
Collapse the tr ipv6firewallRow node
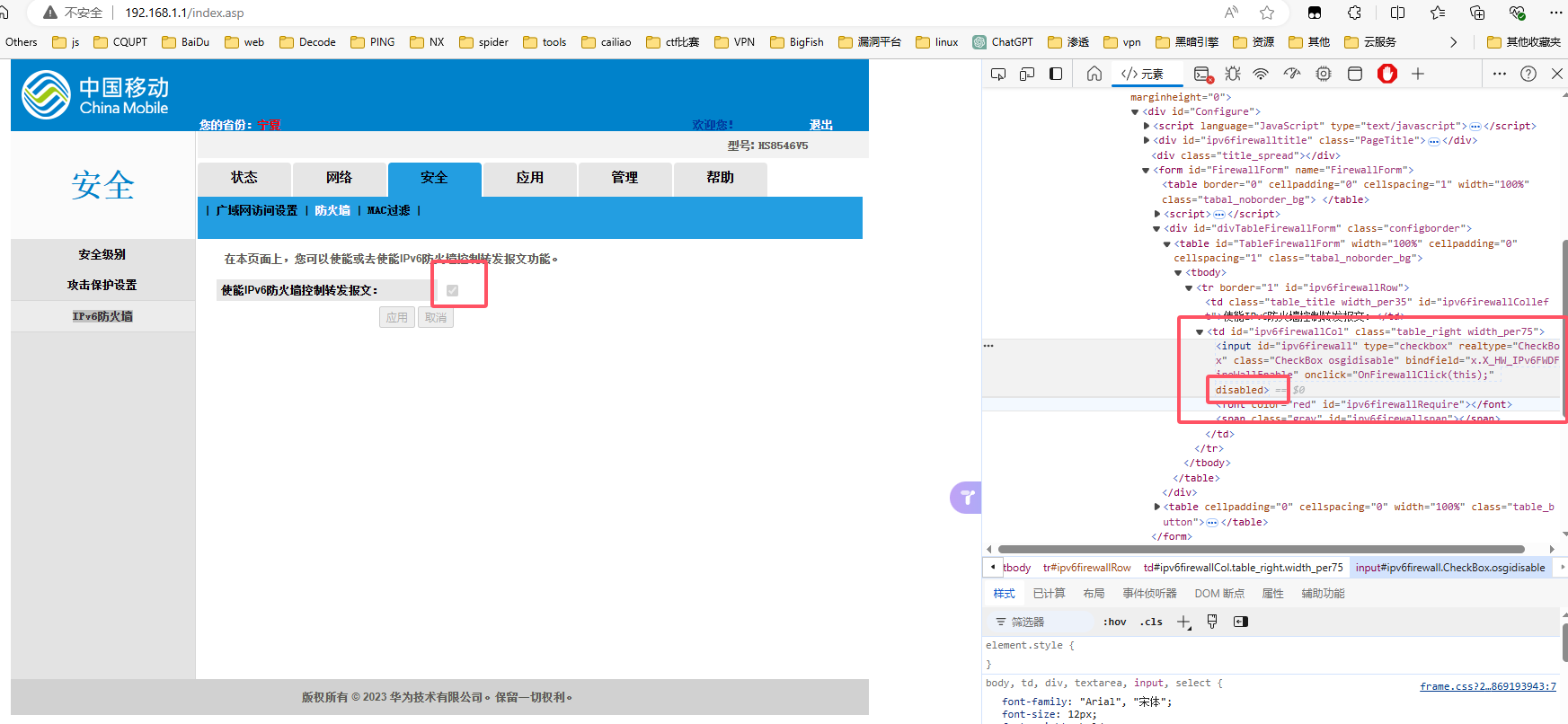(x=1189, y=287)
